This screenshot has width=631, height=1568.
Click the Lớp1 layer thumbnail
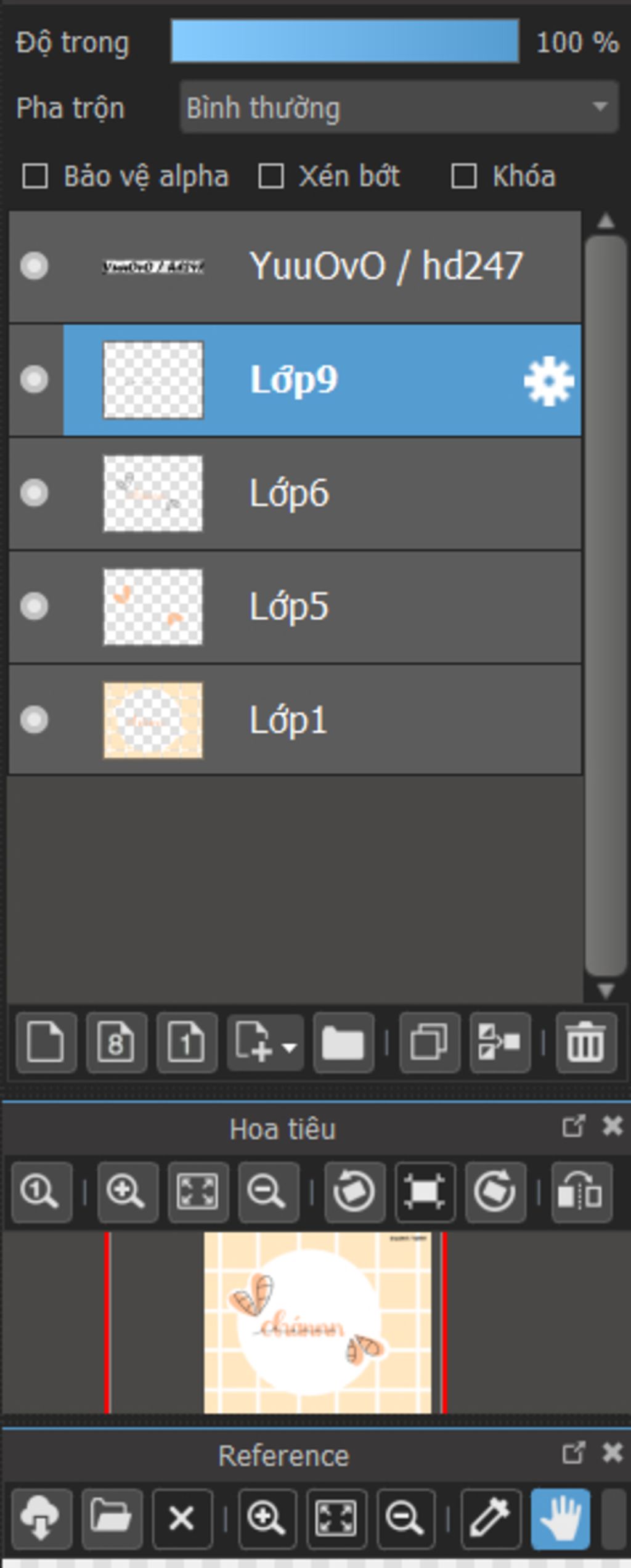point(153,720)
